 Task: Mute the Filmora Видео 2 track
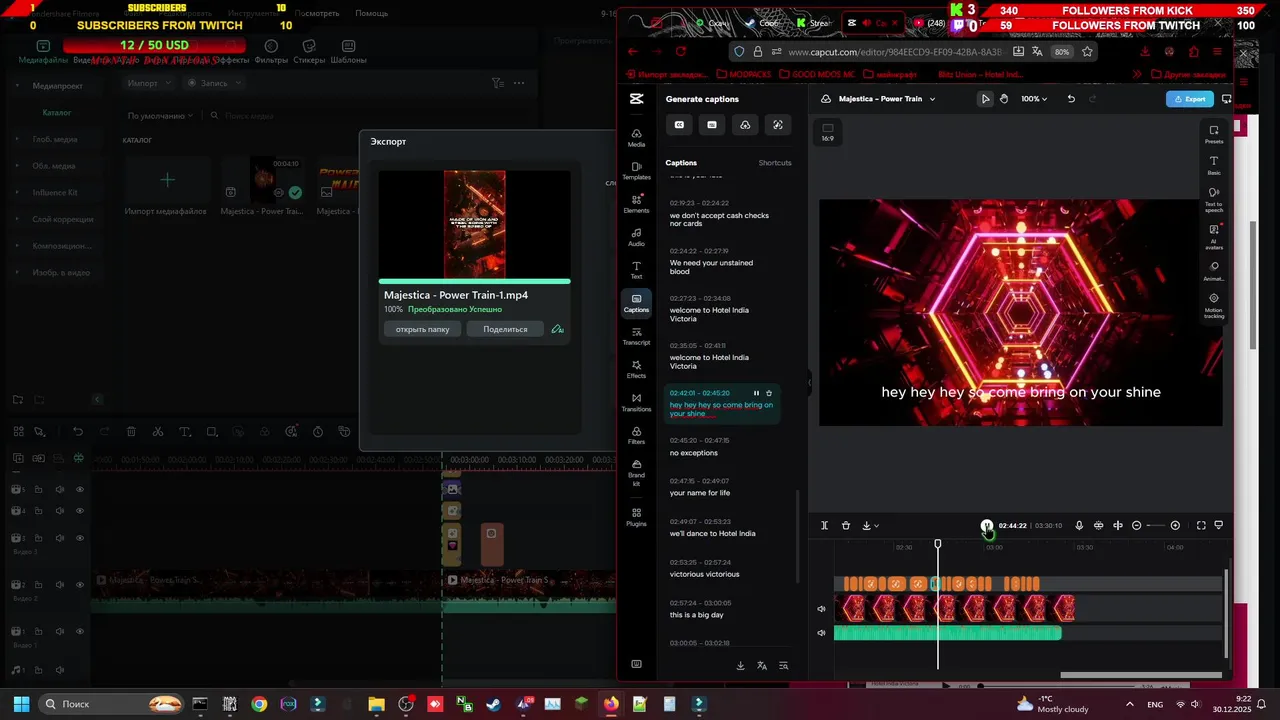(60, 584)
